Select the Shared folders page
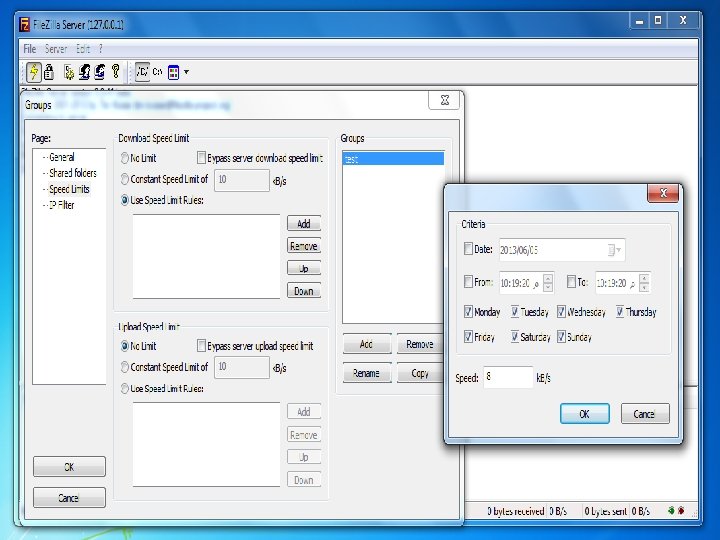The width and height of the screenshot is (720, 540). [73, 173]
